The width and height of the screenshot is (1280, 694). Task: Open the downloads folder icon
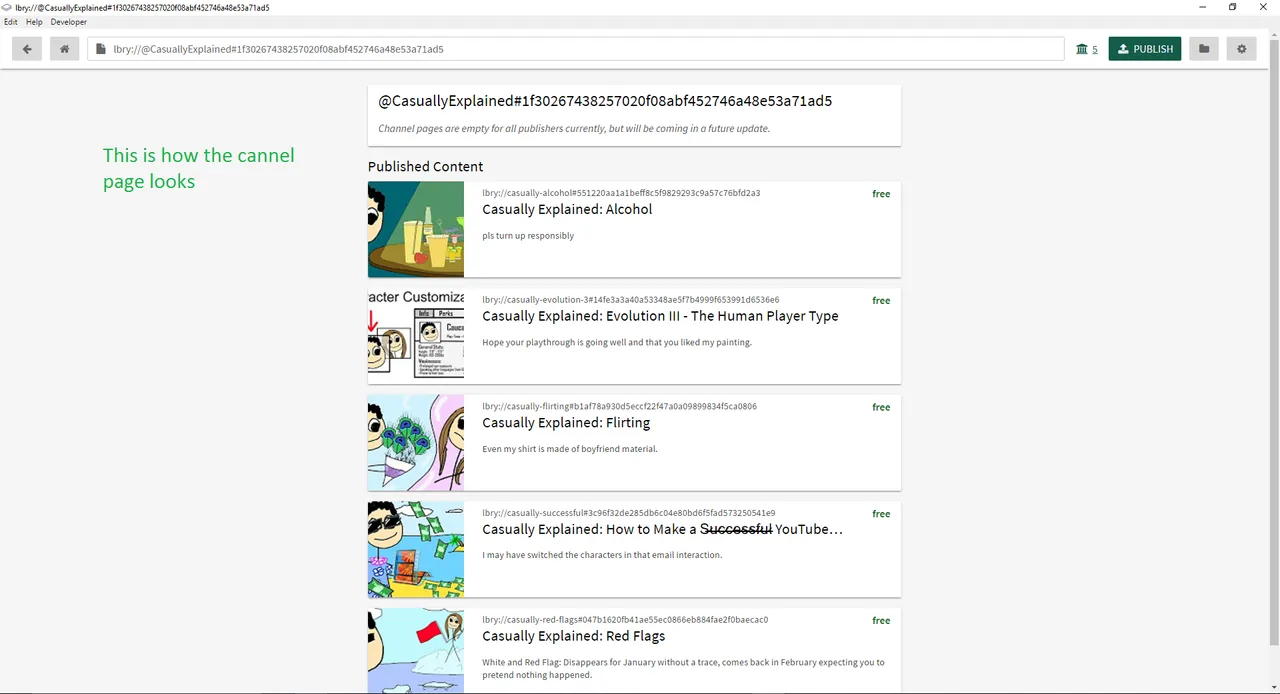[1204, 49]
